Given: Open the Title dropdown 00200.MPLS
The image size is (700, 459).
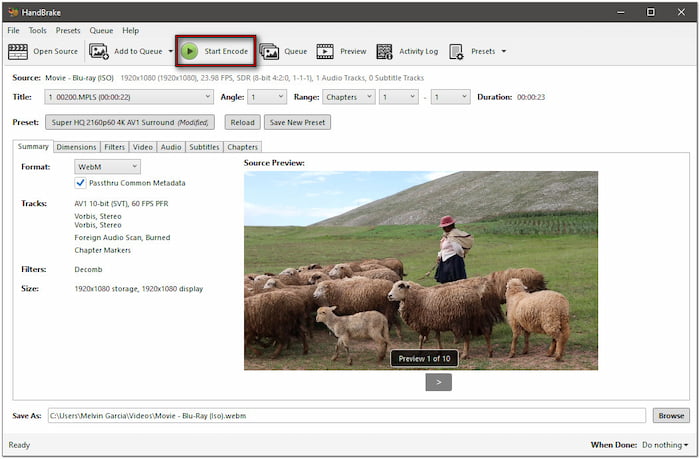Looking at the screenshot, I should click(x=129, y=97).
